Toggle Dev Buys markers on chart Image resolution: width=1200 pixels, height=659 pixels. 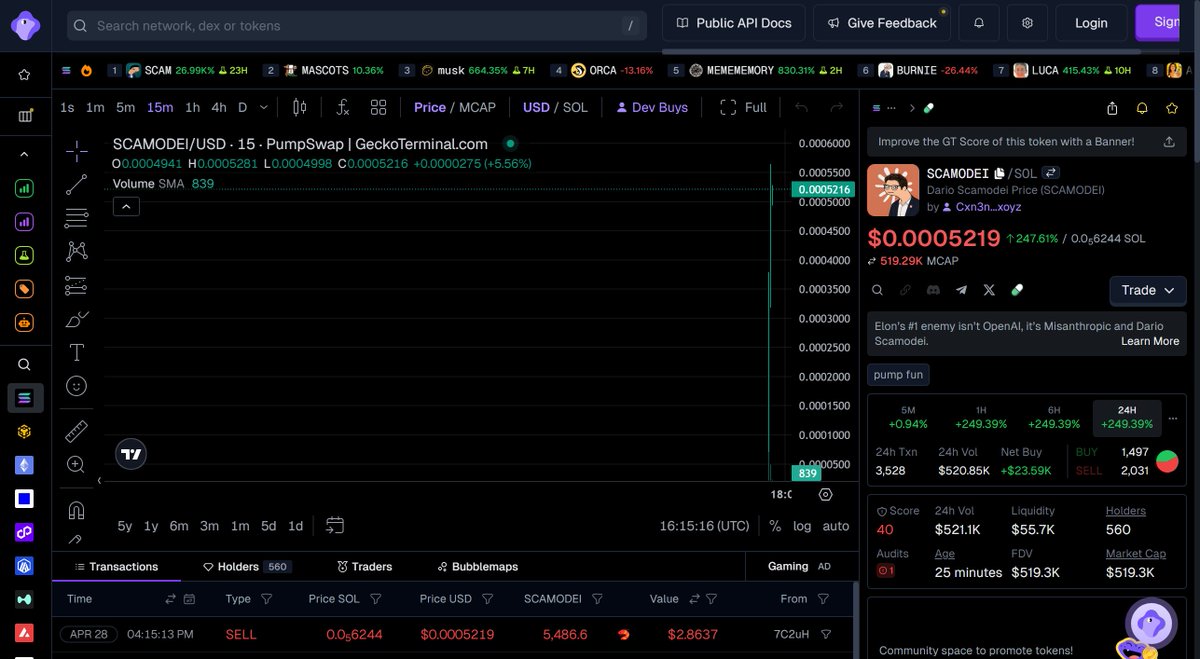tap(652, 107)
